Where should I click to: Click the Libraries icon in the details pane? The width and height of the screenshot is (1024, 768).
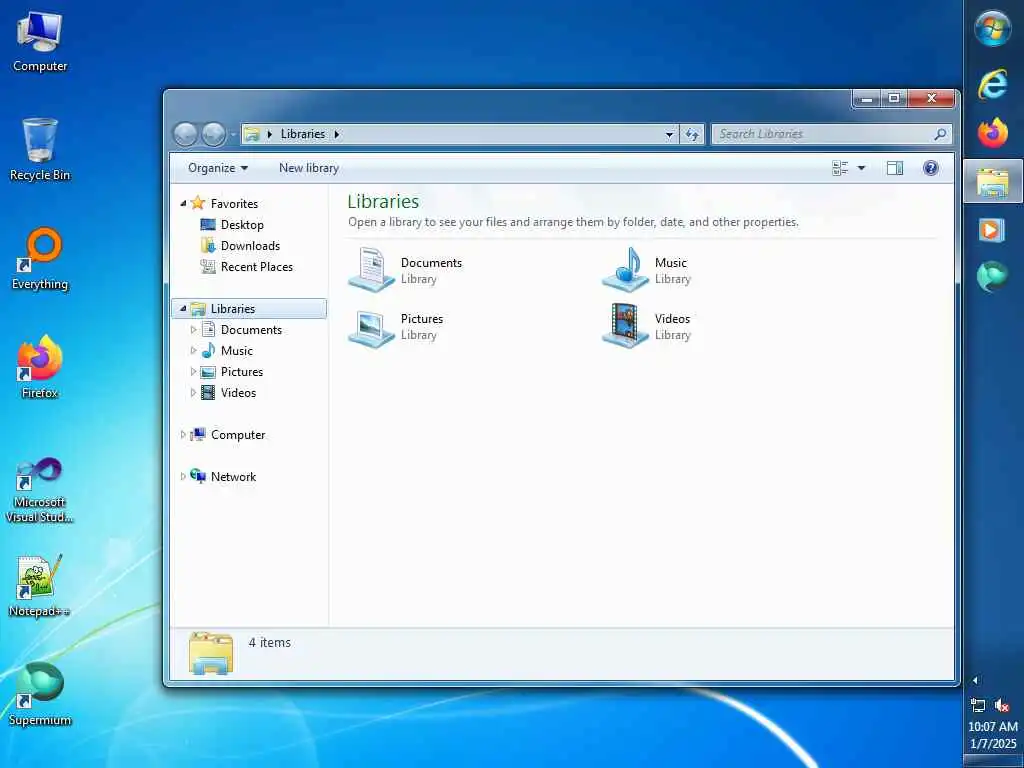click(210, 652)
